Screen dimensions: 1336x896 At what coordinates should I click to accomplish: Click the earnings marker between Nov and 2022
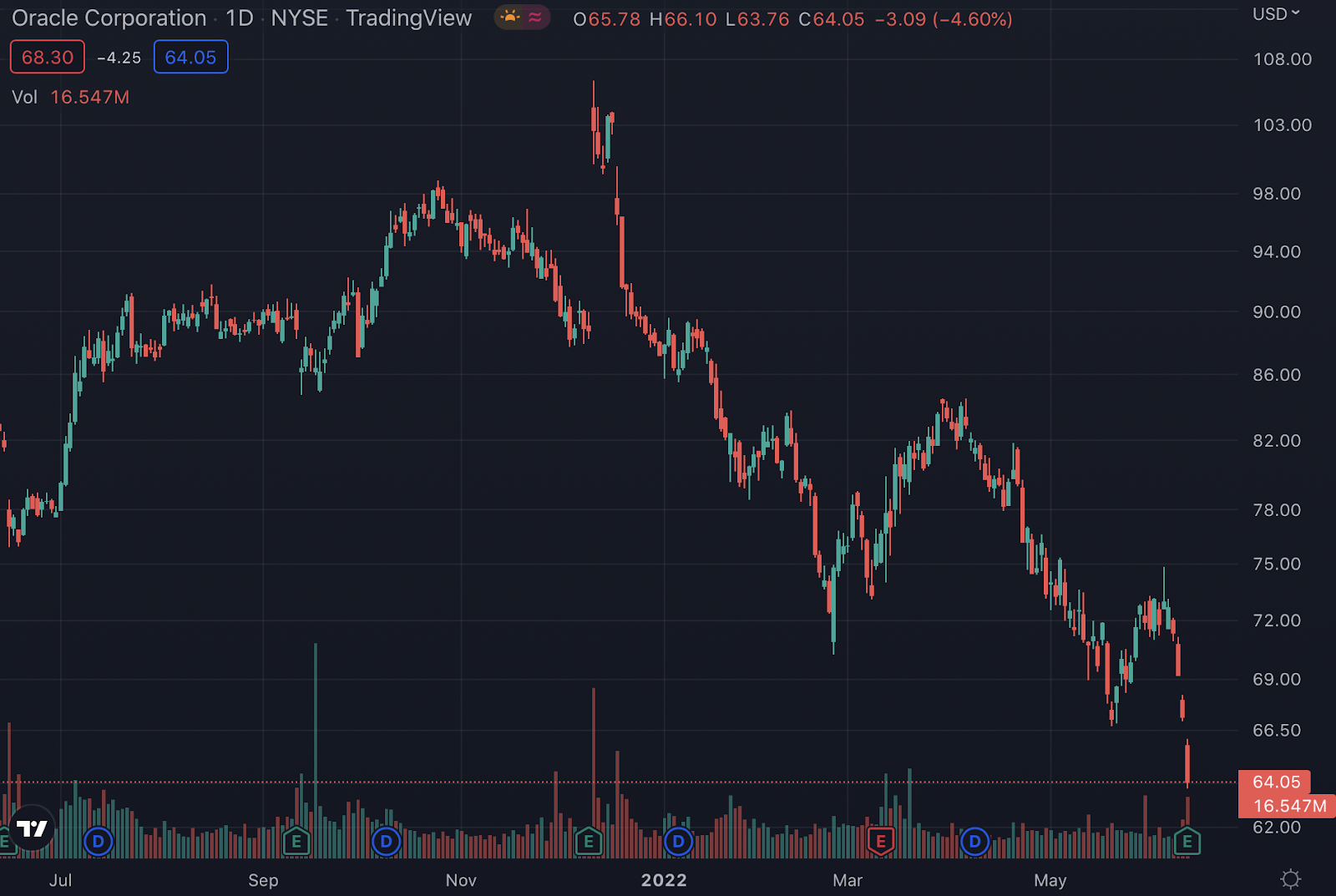(x=589, y=841)
